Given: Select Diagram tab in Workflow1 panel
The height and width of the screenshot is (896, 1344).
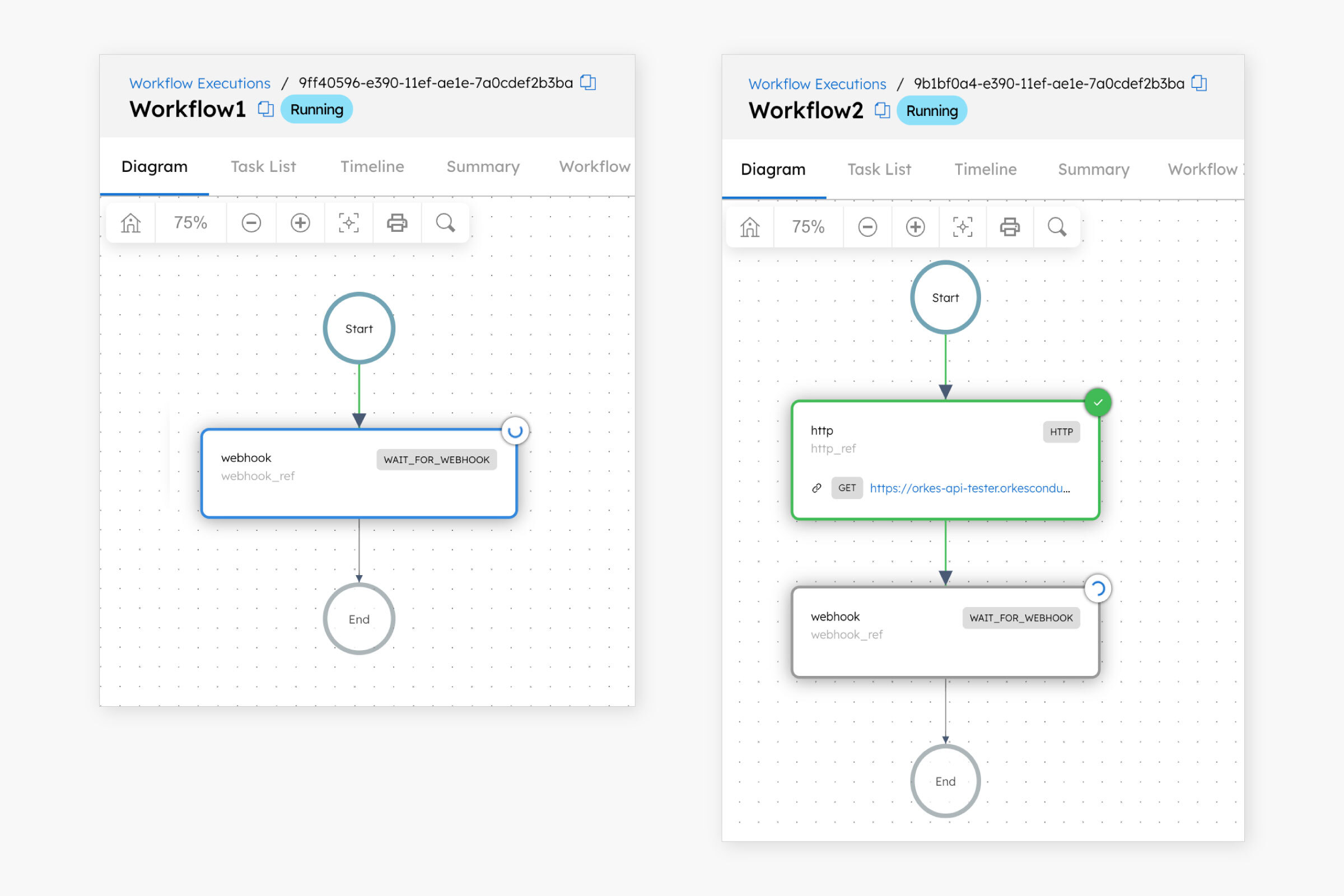Looking at the screenshot, I should tap(155, 166).
